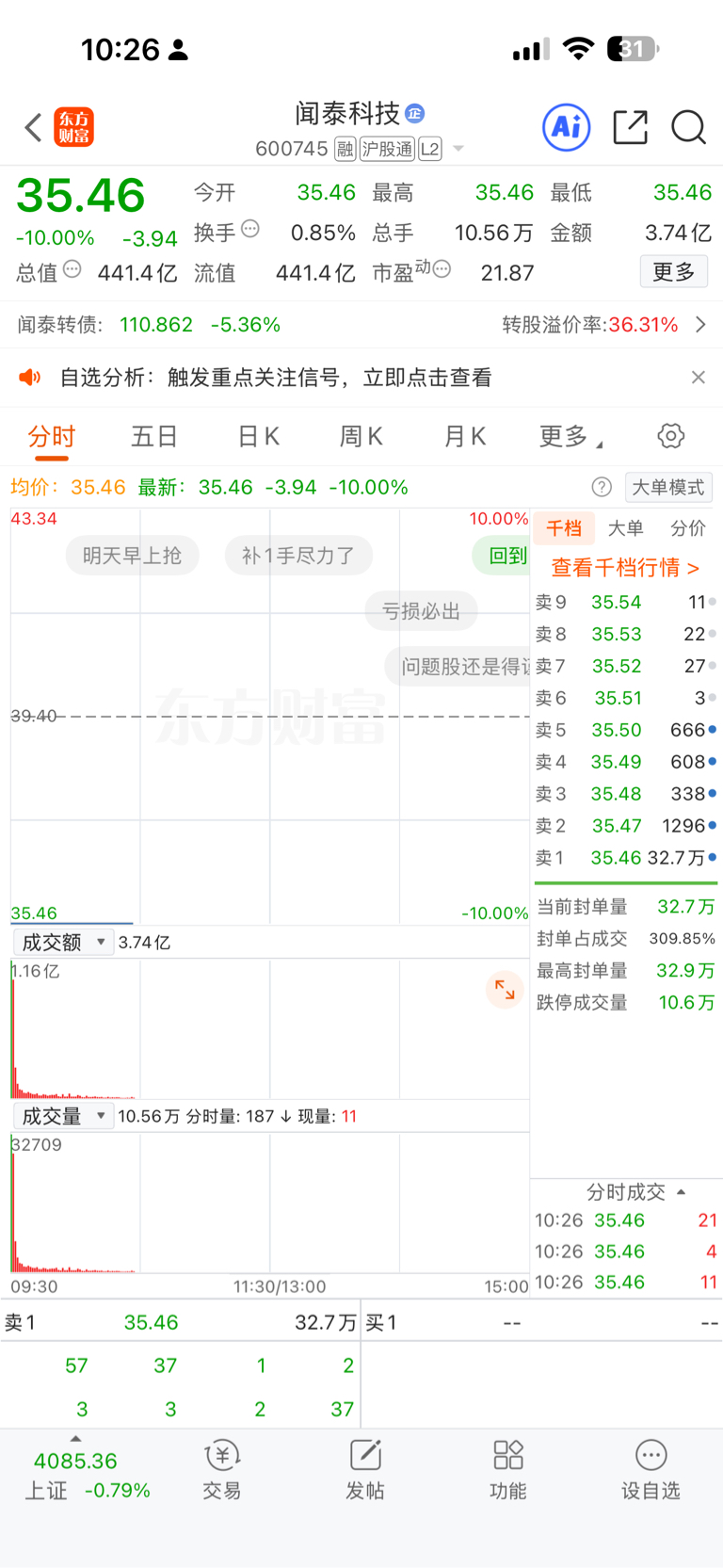Tap the back arrow icon

pos(33,127)
